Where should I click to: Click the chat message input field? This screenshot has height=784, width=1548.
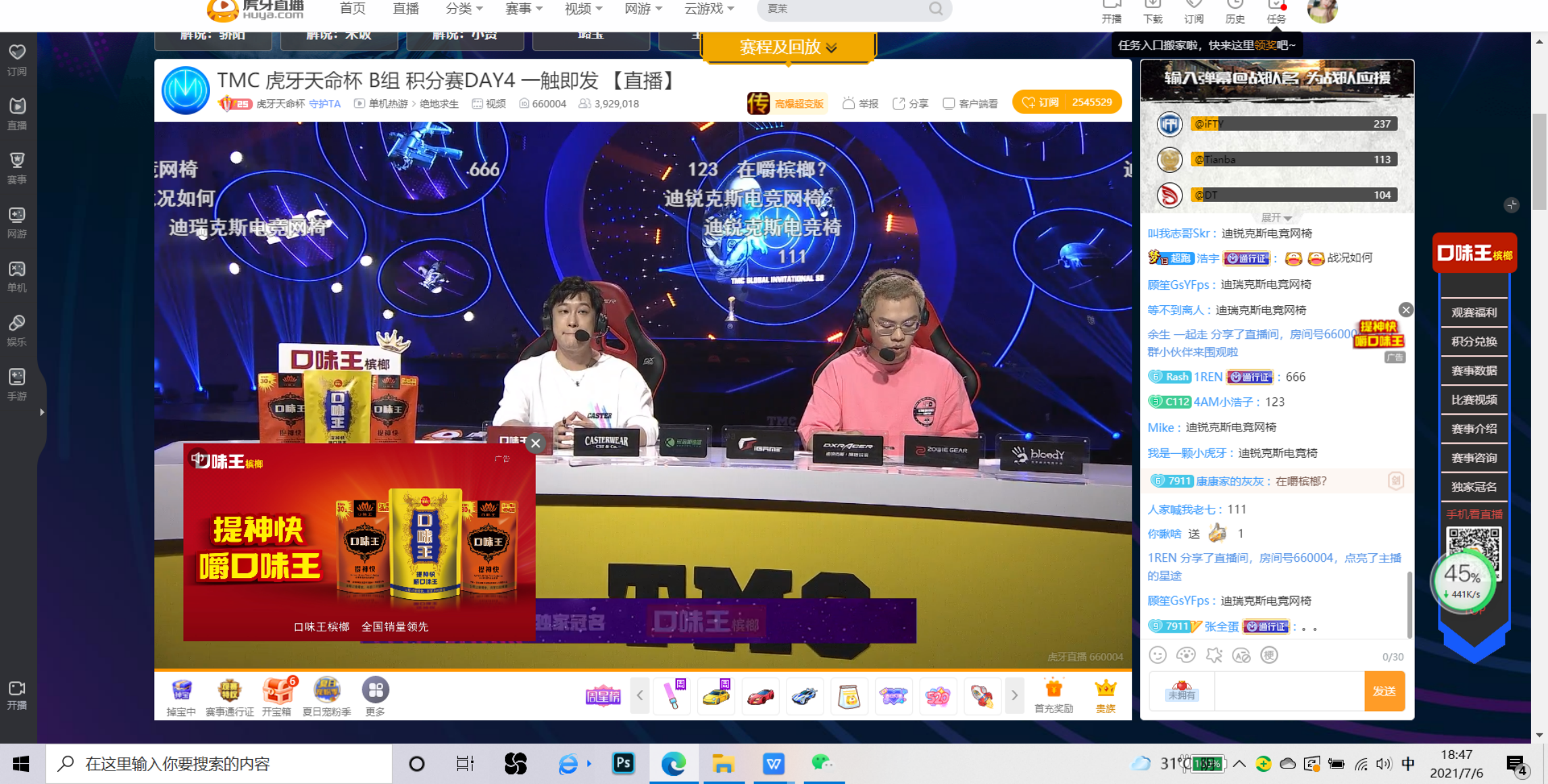point(1289,691)
